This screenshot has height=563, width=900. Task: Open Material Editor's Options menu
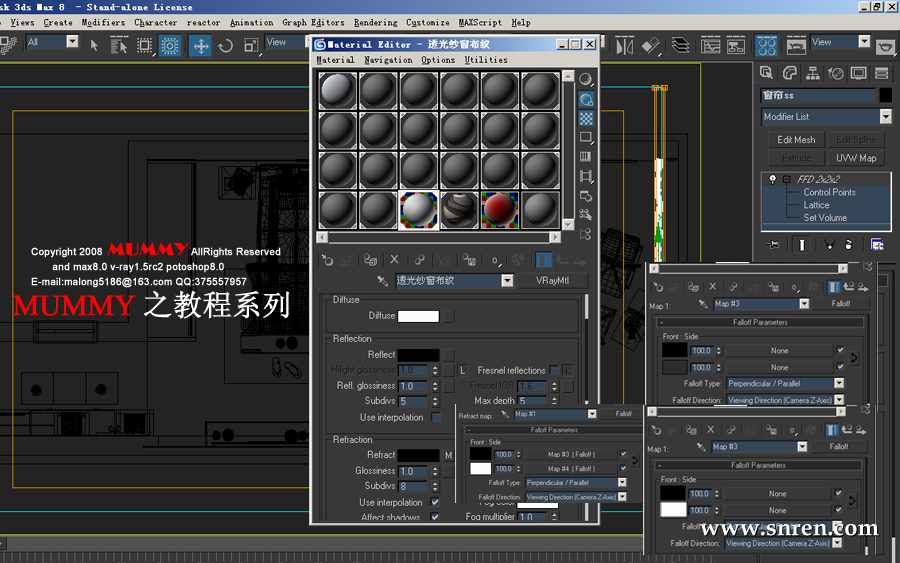coord(438,60)
